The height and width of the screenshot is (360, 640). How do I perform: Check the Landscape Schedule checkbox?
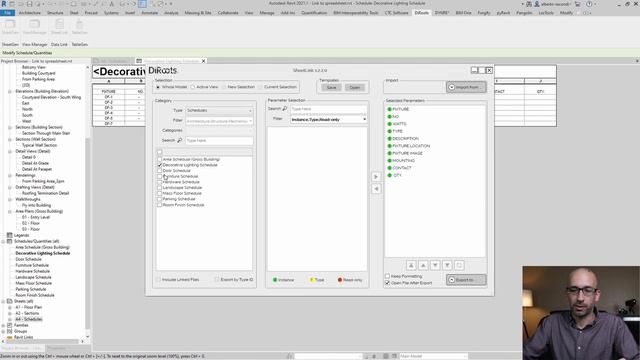coord(160,187)
